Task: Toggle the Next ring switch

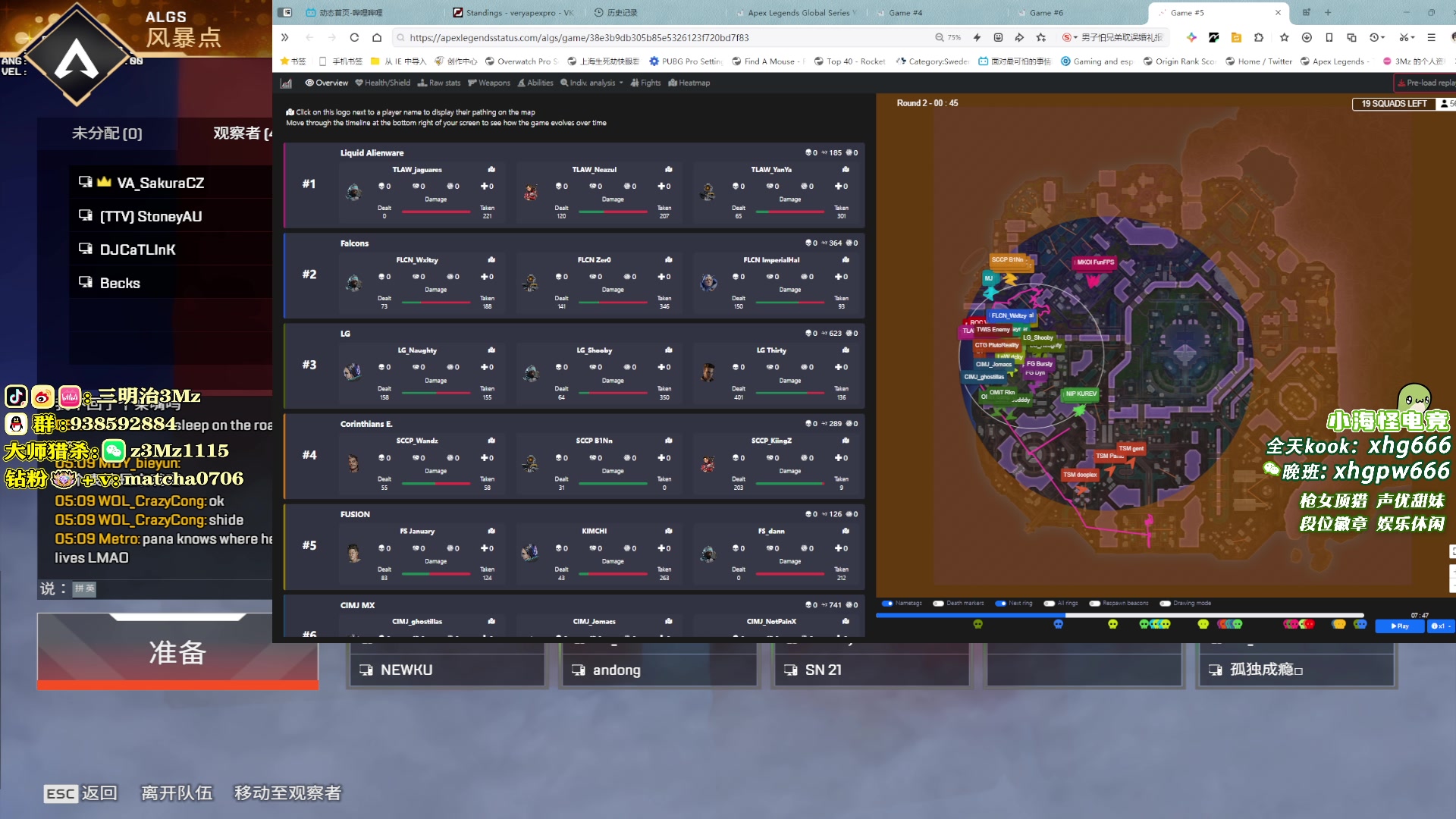Action: [x=1000, y=604]
